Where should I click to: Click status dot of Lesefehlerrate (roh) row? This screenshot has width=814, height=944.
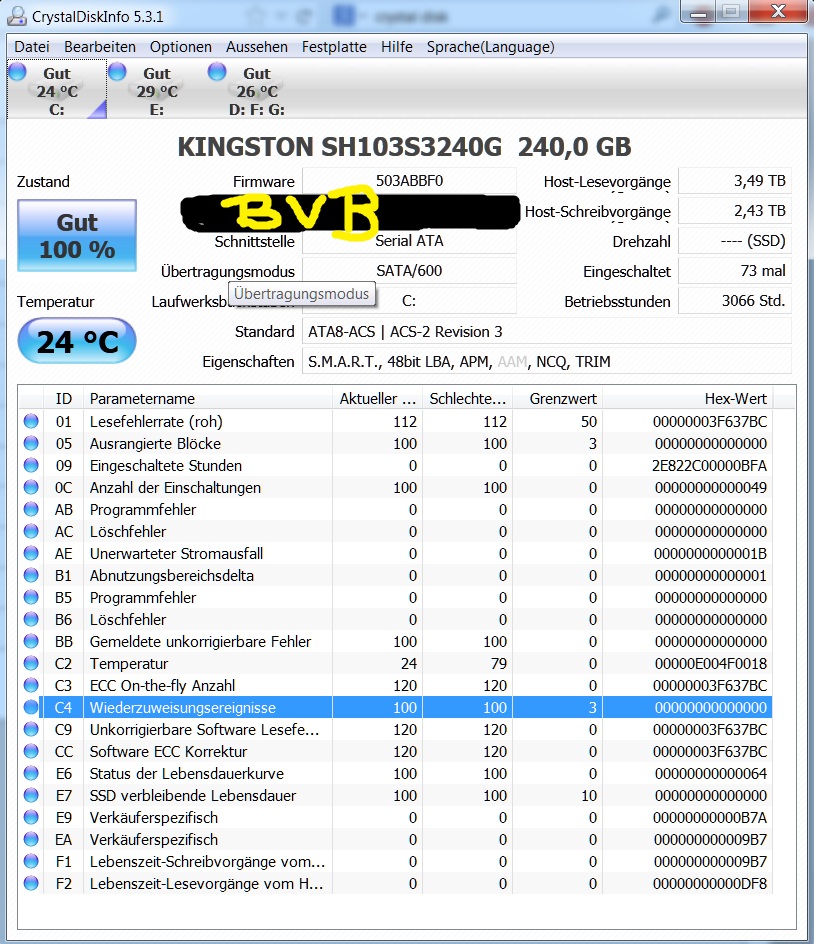click(31, 421)
